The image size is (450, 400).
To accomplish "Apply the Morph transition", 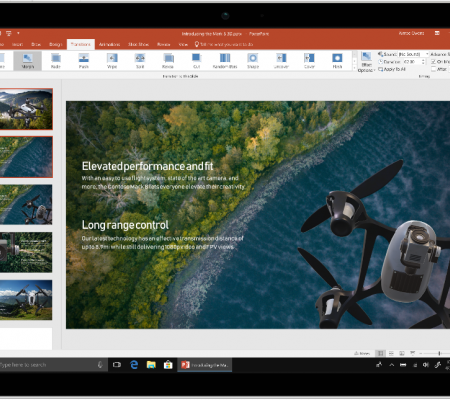I will coord(28,61).
